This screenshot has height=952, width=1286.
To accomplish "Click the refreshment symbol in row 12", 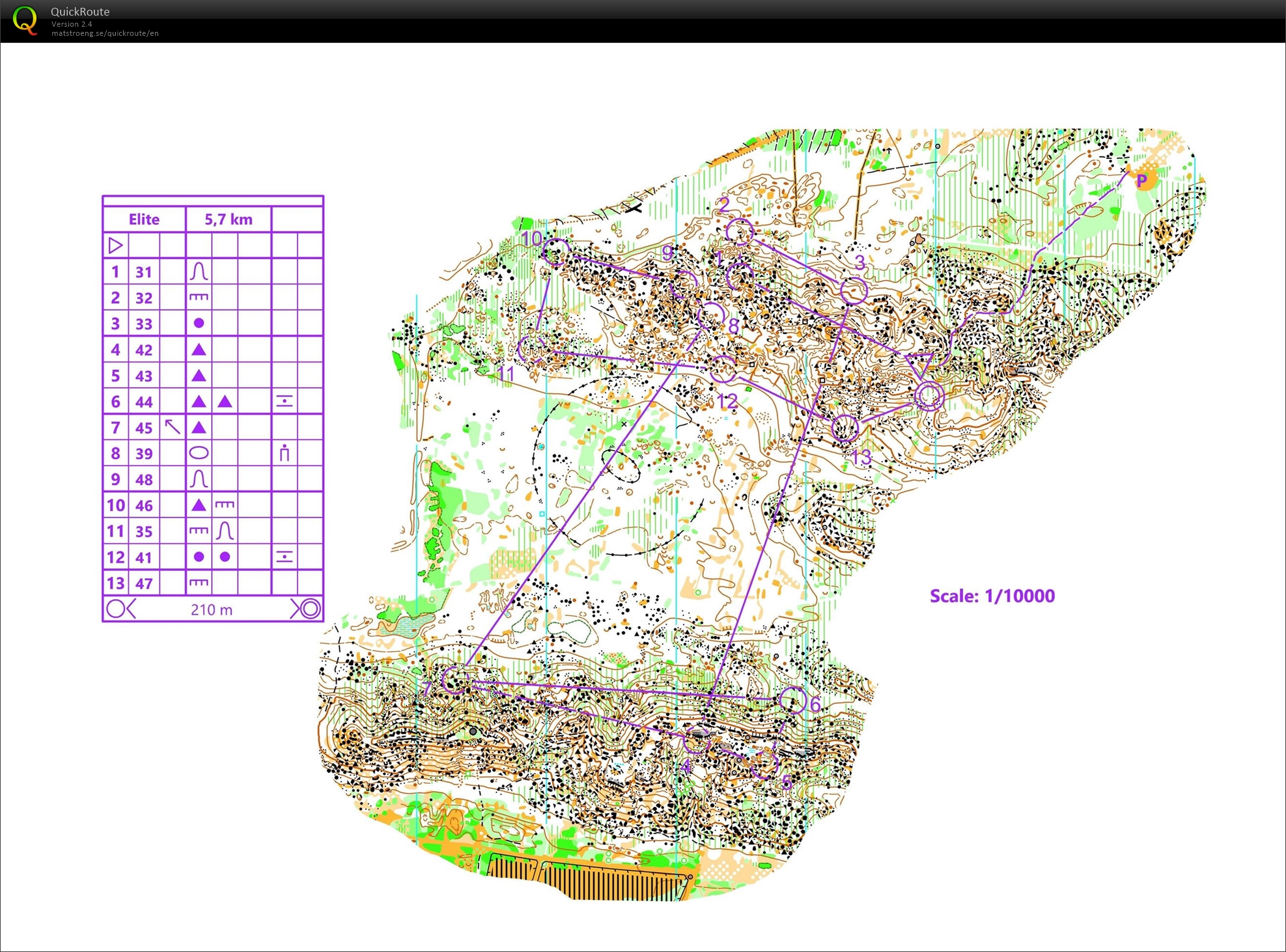I will tap(284, 557).
